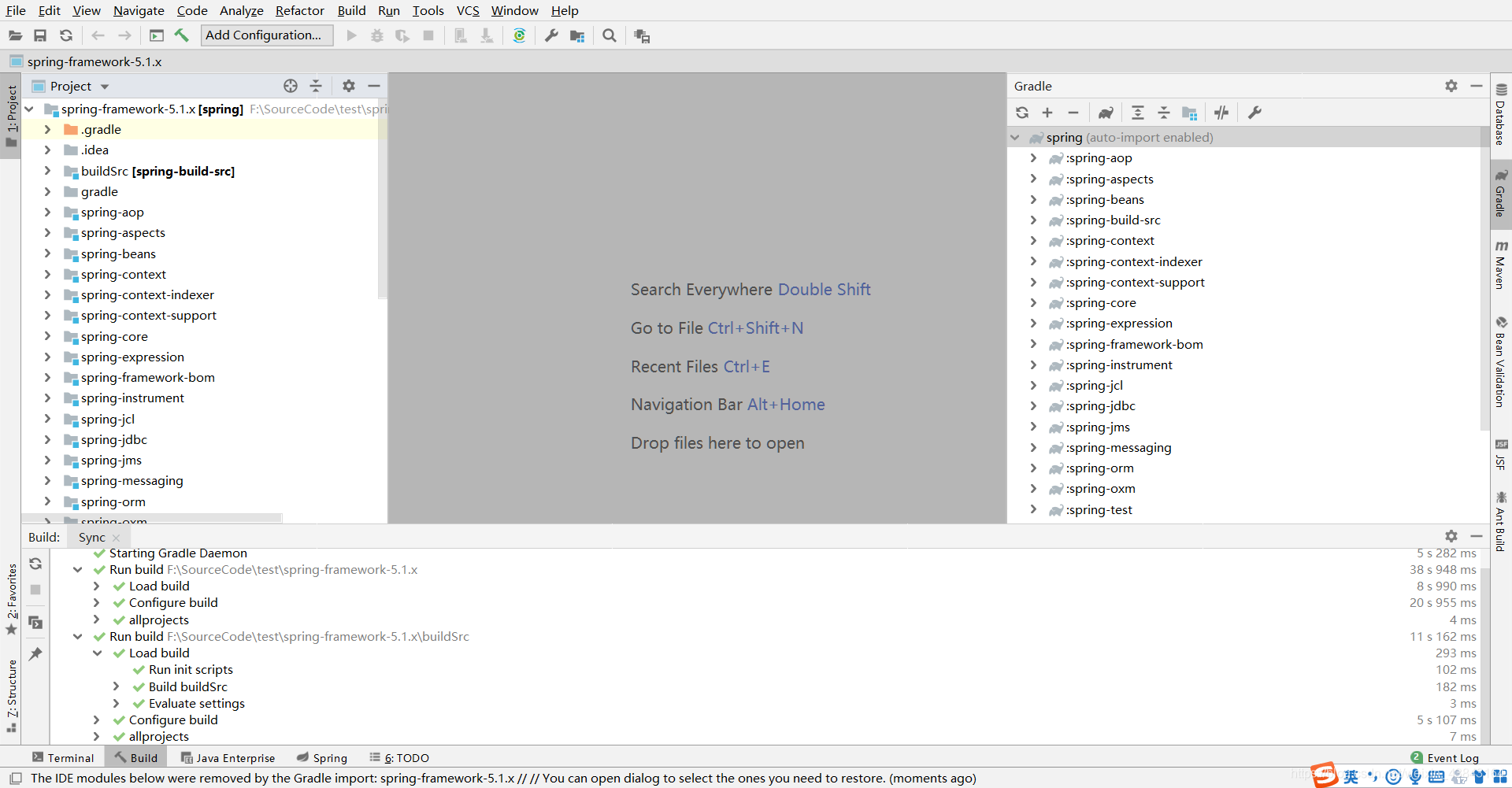Click the Add Configuration button
The image size is (1512, 788).
point(267,35)
